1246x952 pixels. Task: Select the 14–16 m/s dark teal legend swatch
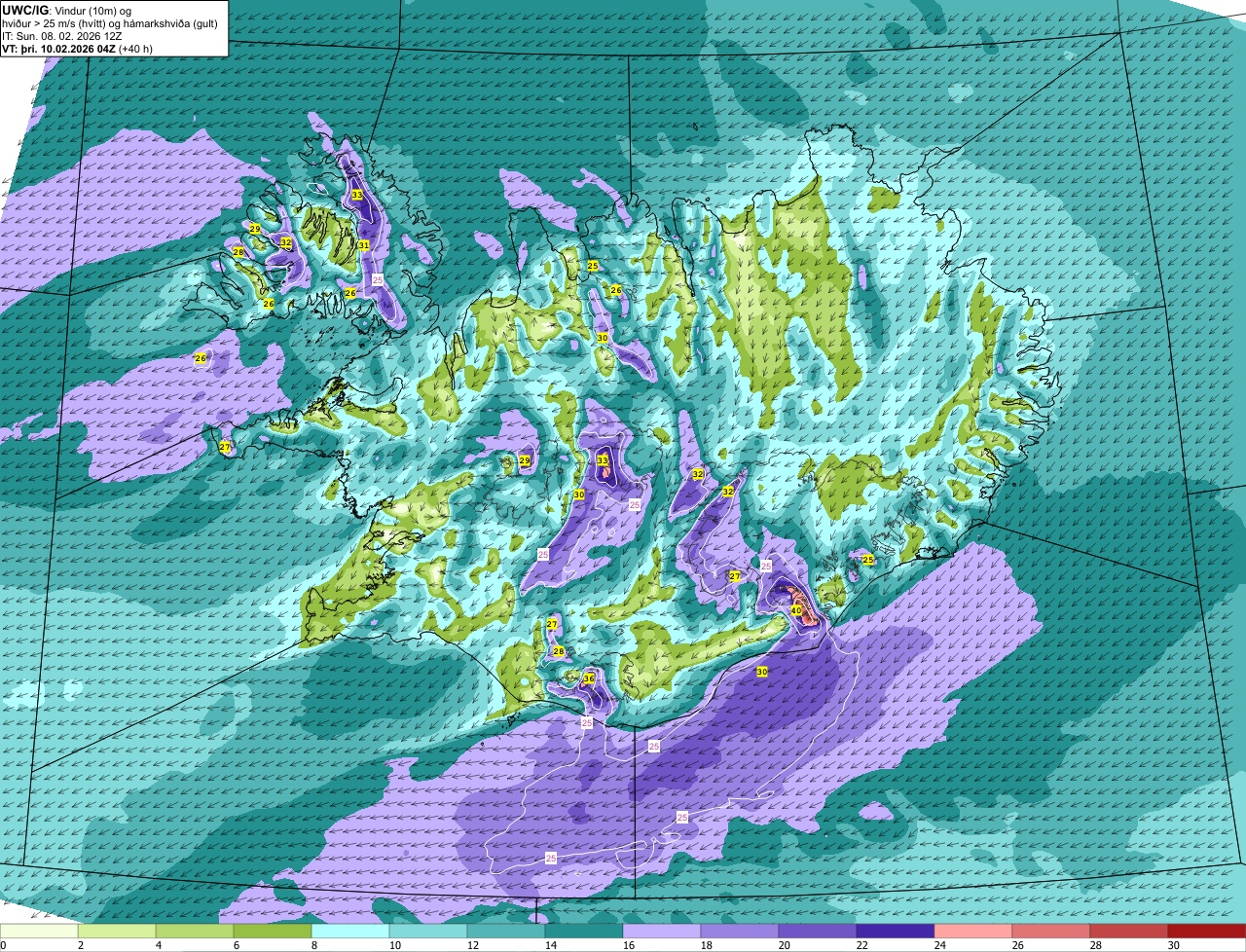pyautogui.click(x=584, y=932)
